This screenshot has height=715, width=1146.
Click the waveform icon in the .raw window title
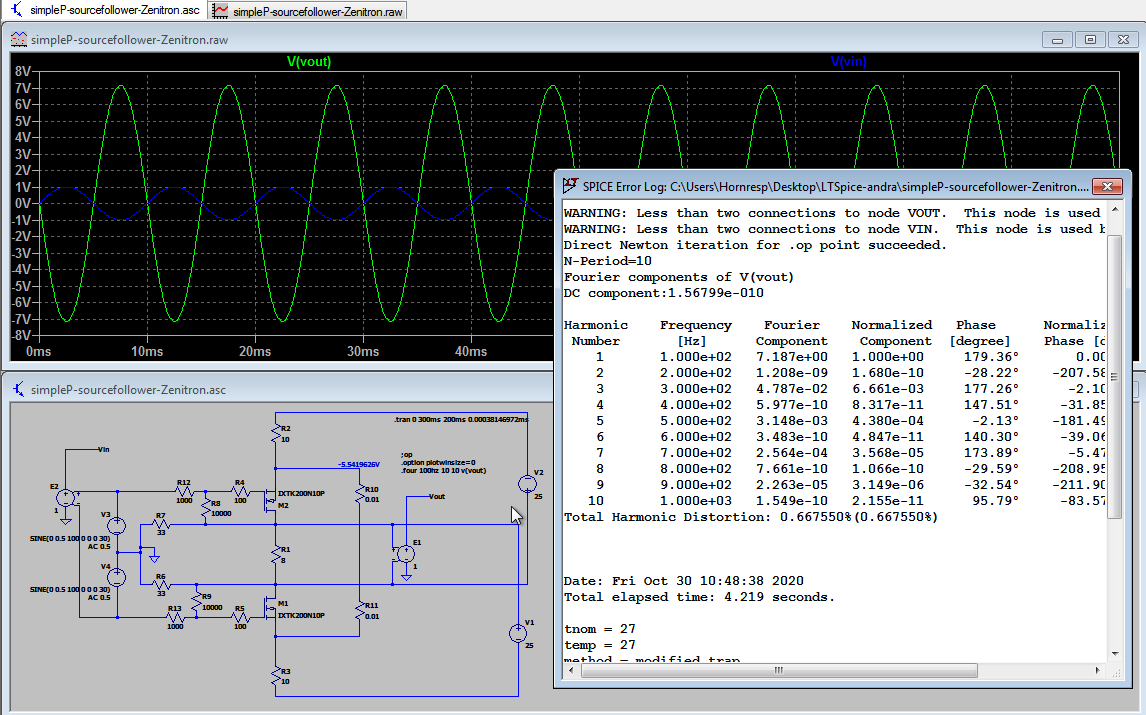tap(18, 39)
